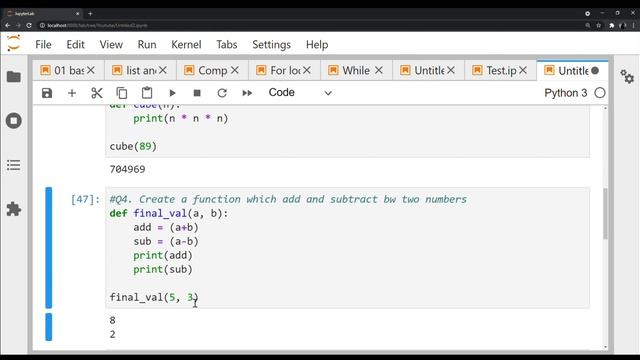Open the File Browser sidebar panel
The image size is (640, 360).
(x=14, y=77)
